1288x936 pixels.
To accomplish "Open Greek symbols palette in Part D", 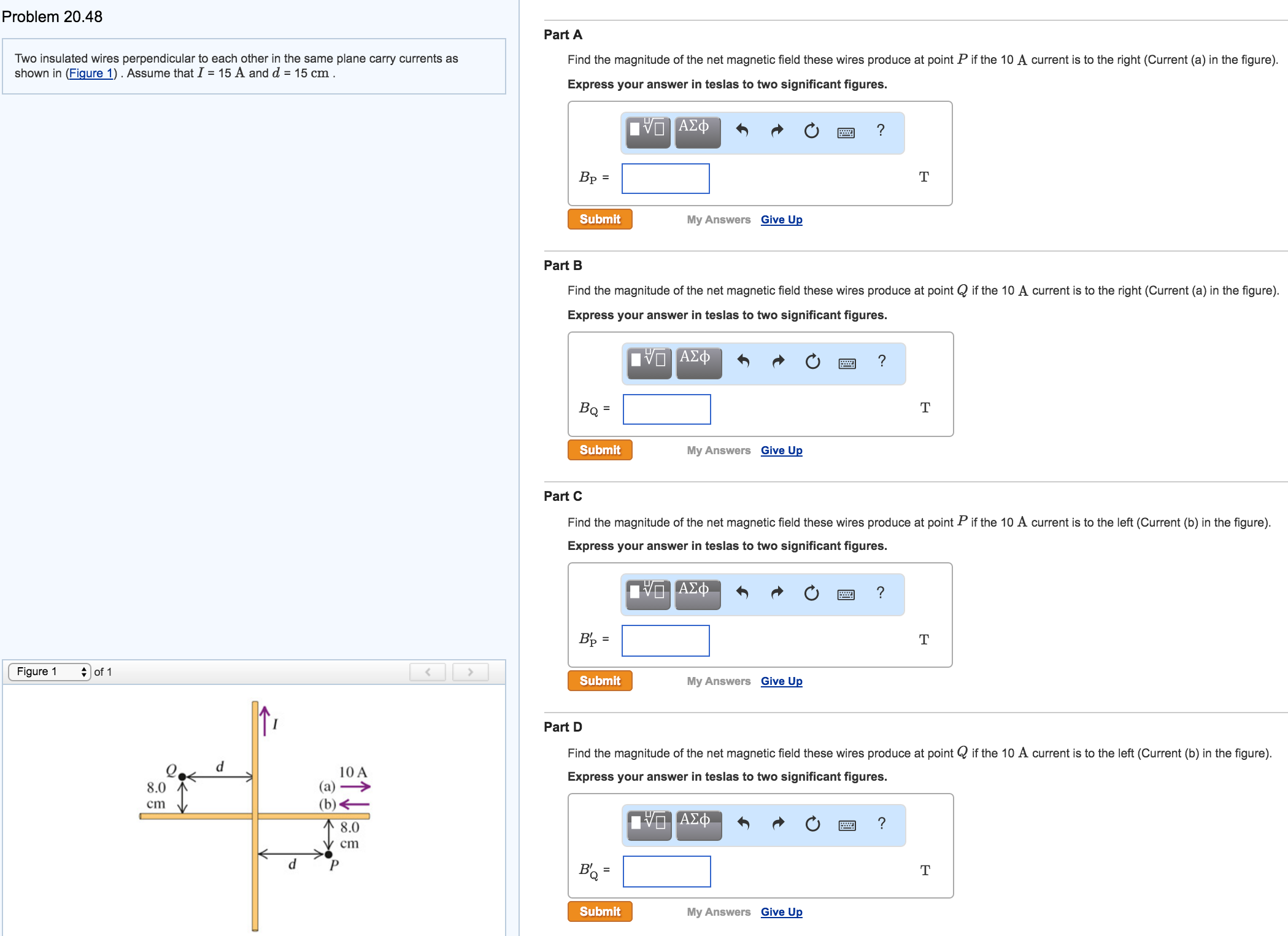I will point(699,824).
